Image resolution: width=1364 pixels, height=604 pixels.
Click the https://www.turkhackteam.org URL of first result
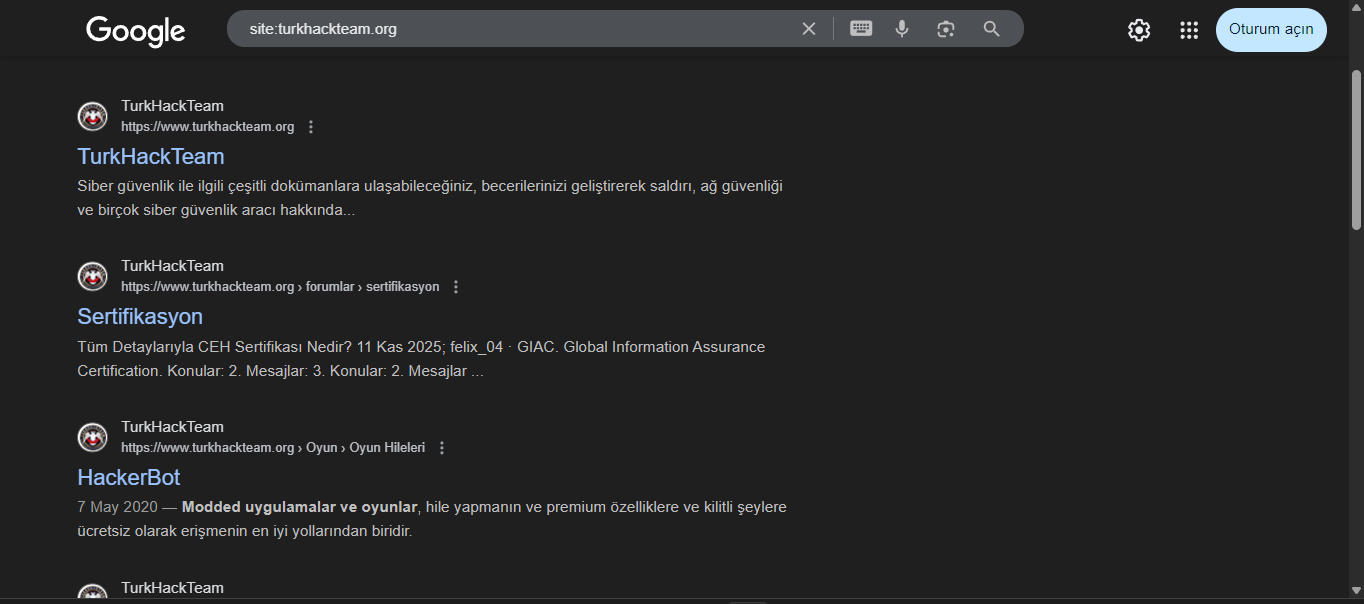pyautogui.click(x=208, y=127)
